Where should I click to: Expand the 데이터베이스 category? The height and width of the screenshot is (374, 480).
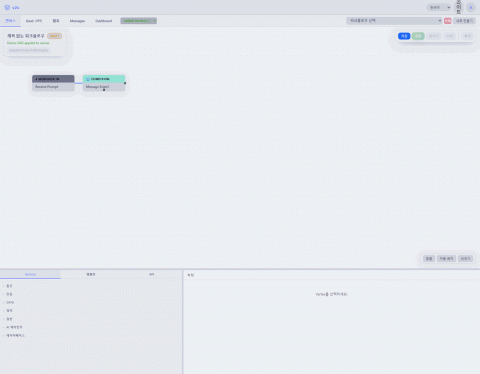coord(14,335)
